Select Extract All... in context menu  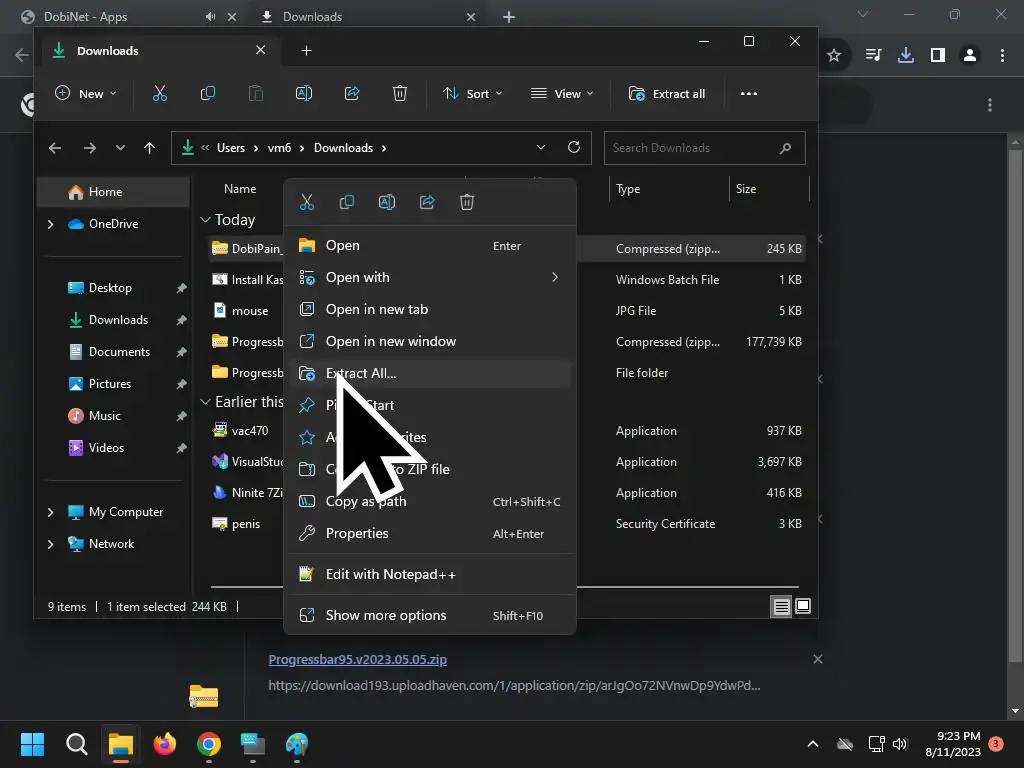click(x=430, y=374)
